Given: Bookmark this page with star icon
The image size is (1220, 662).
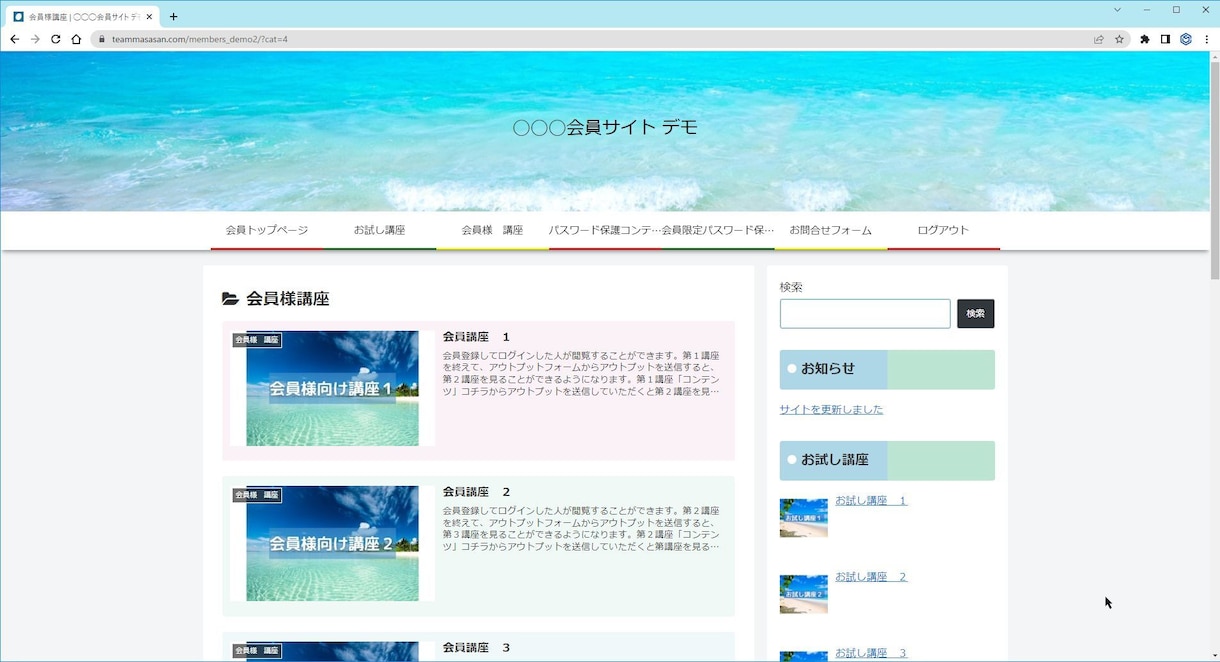Looking at the screenshot, I should [x=1119, y=39].
